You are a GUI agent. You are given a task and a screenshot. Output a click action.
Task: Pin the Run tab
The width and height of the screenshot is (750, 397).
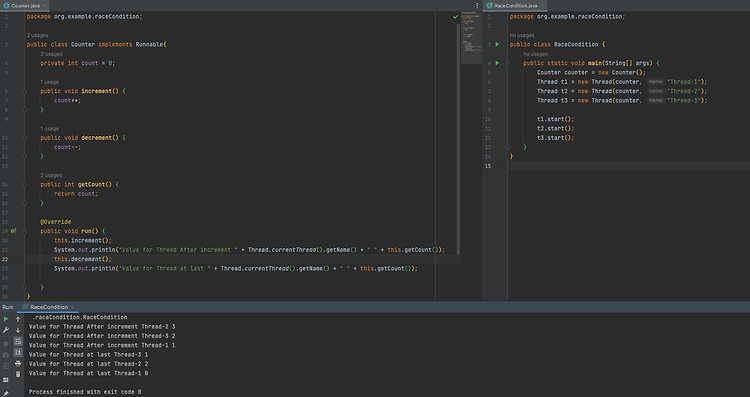[x=6, y=394]
